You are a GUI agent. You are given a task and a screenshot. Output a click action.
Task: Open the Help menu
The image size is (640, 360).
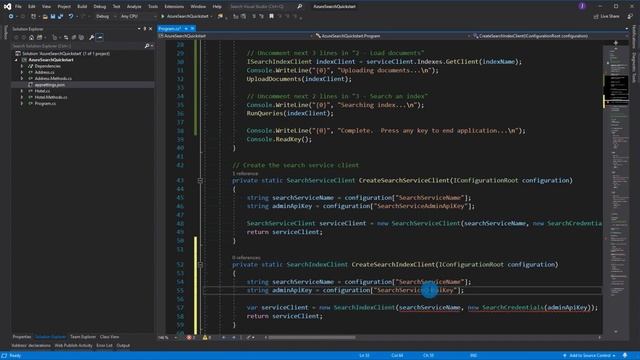coord(217,7)
